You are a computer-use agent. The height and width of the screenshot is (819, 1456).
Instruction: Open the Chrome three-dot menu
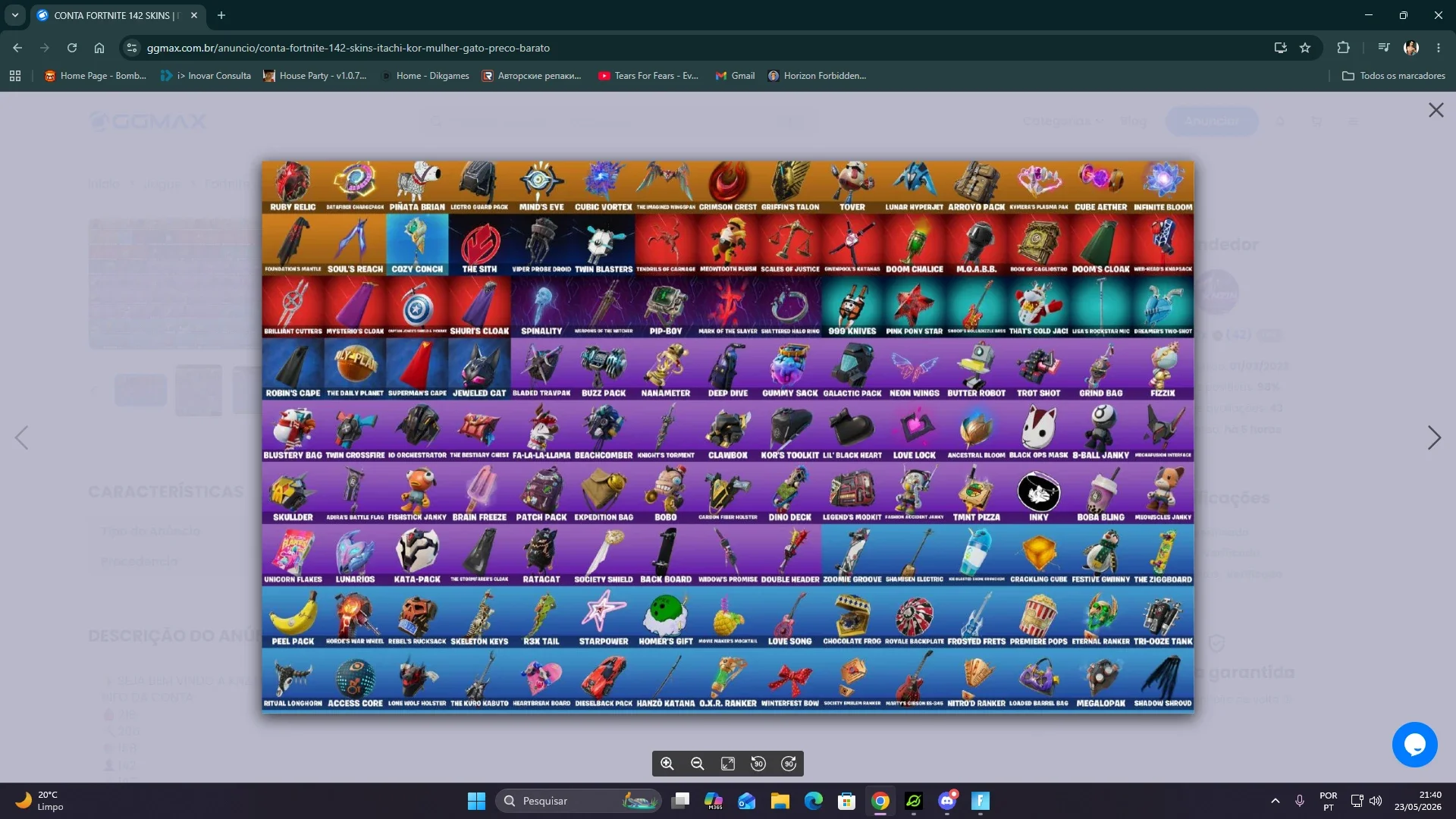point(1439,48)
